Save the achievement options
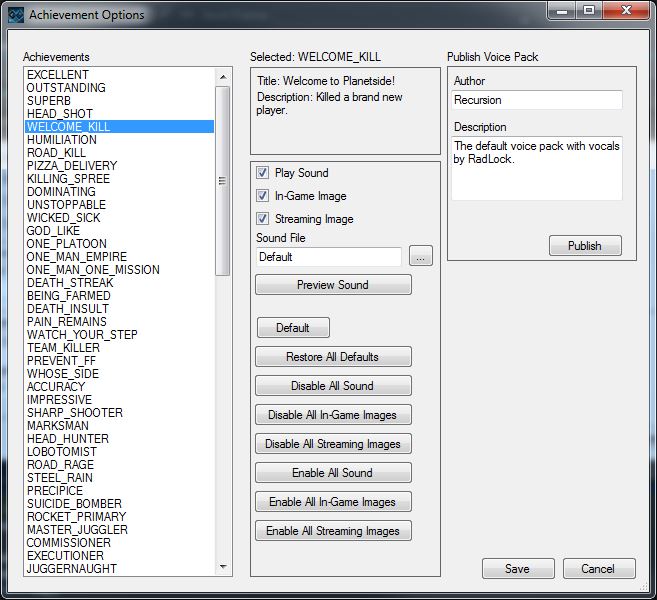The image size is (657, 600). point(517,569)
